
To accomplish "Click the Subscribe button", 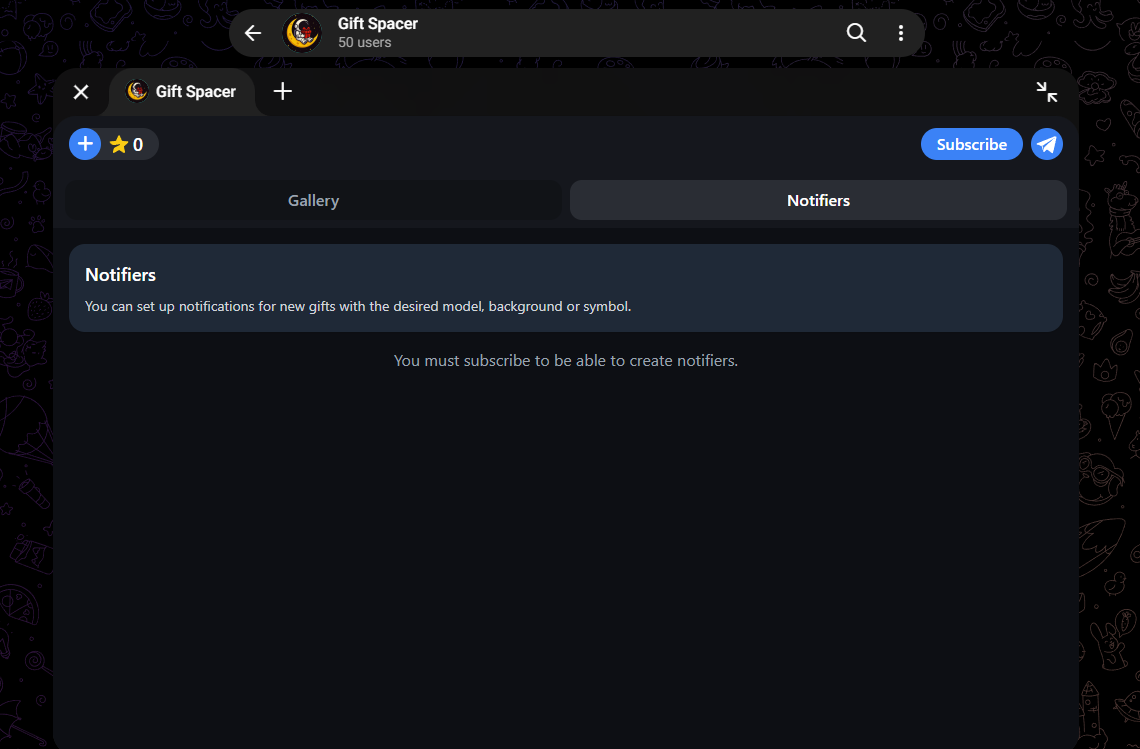I will pos(971,144).
